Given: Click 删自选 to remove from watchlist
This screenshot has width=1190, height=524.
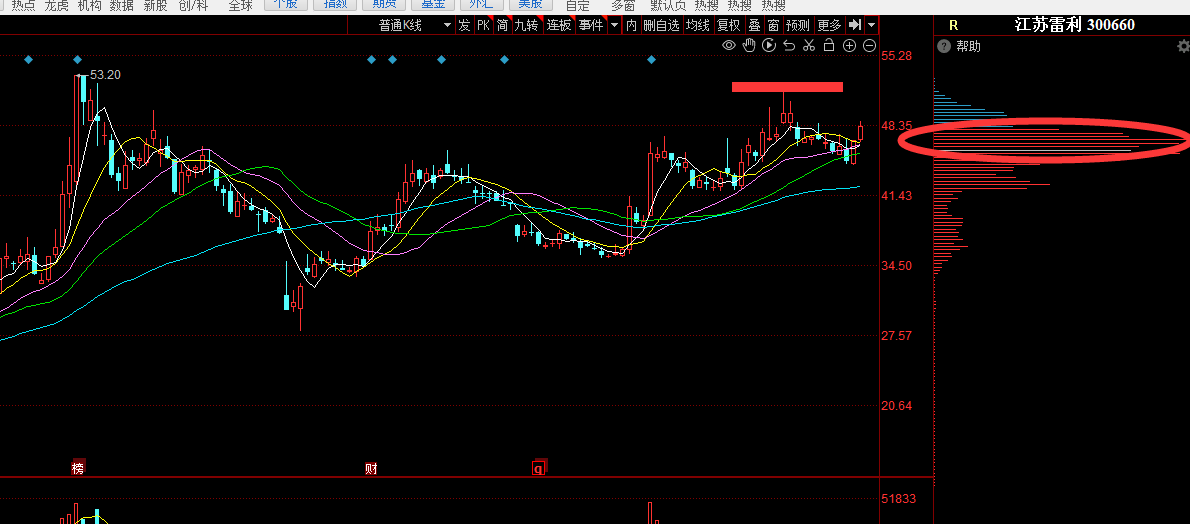Looking at the screenshot, I should [x=661, y=25].
